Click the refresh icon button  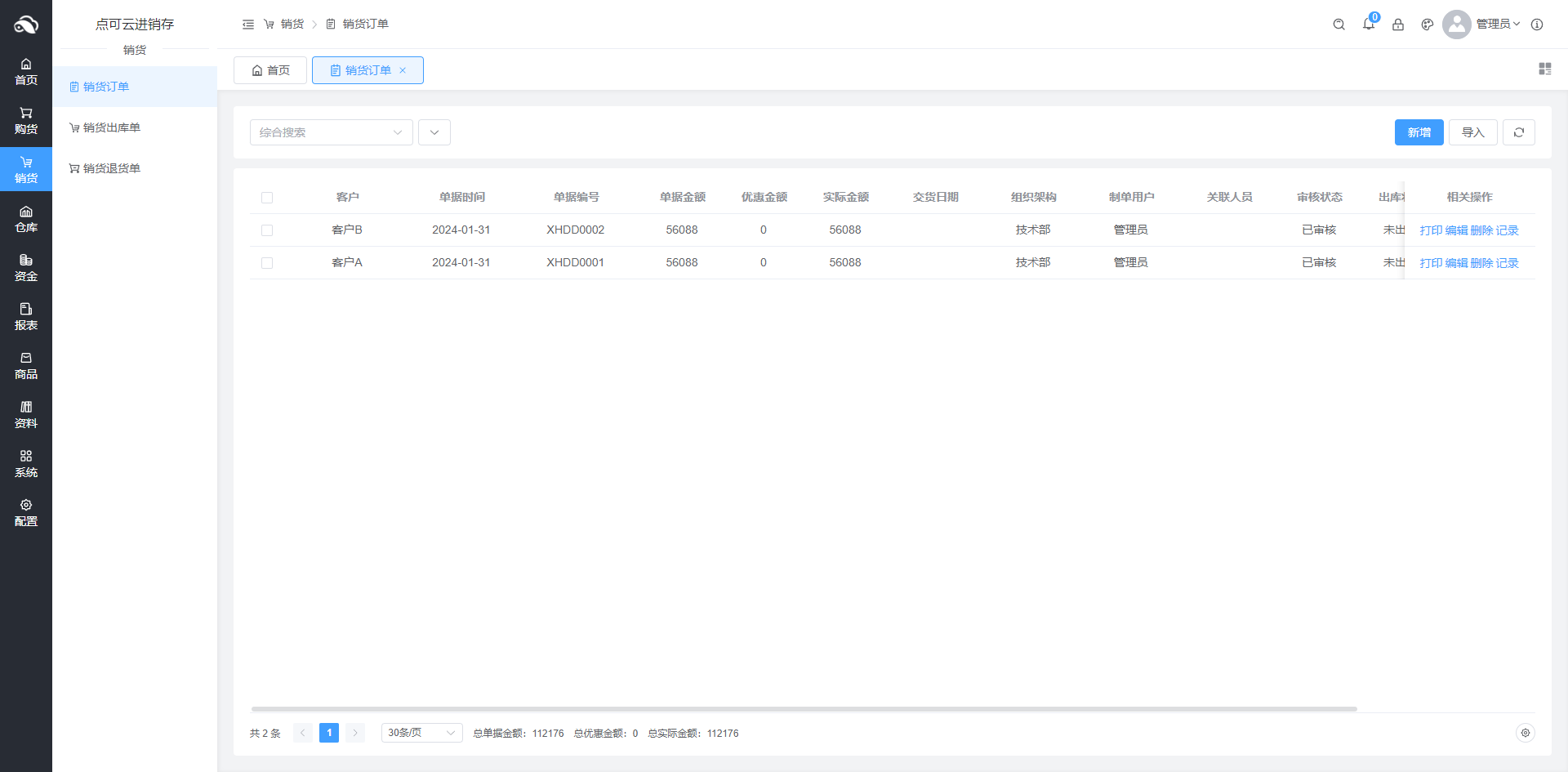[x=1518, y=132]
